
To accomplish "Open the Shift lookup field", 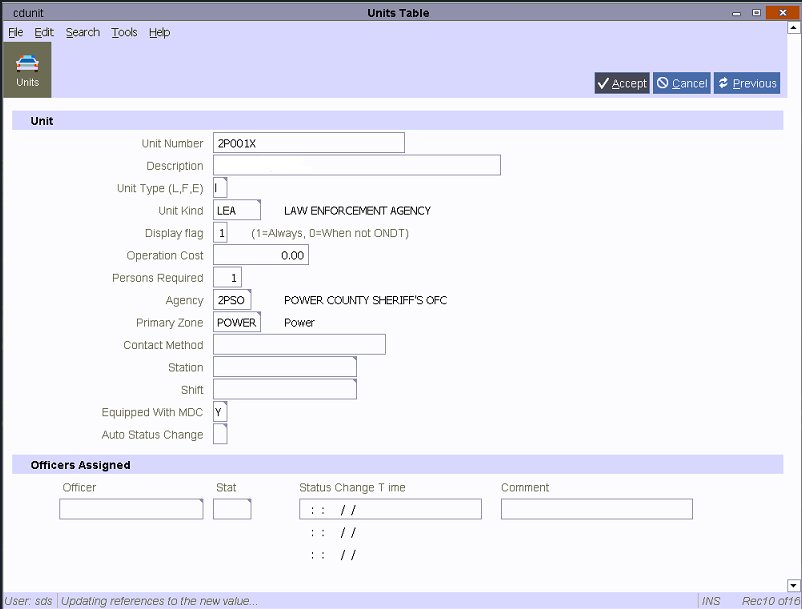I will pyautogui.click(x=285, y=390).
